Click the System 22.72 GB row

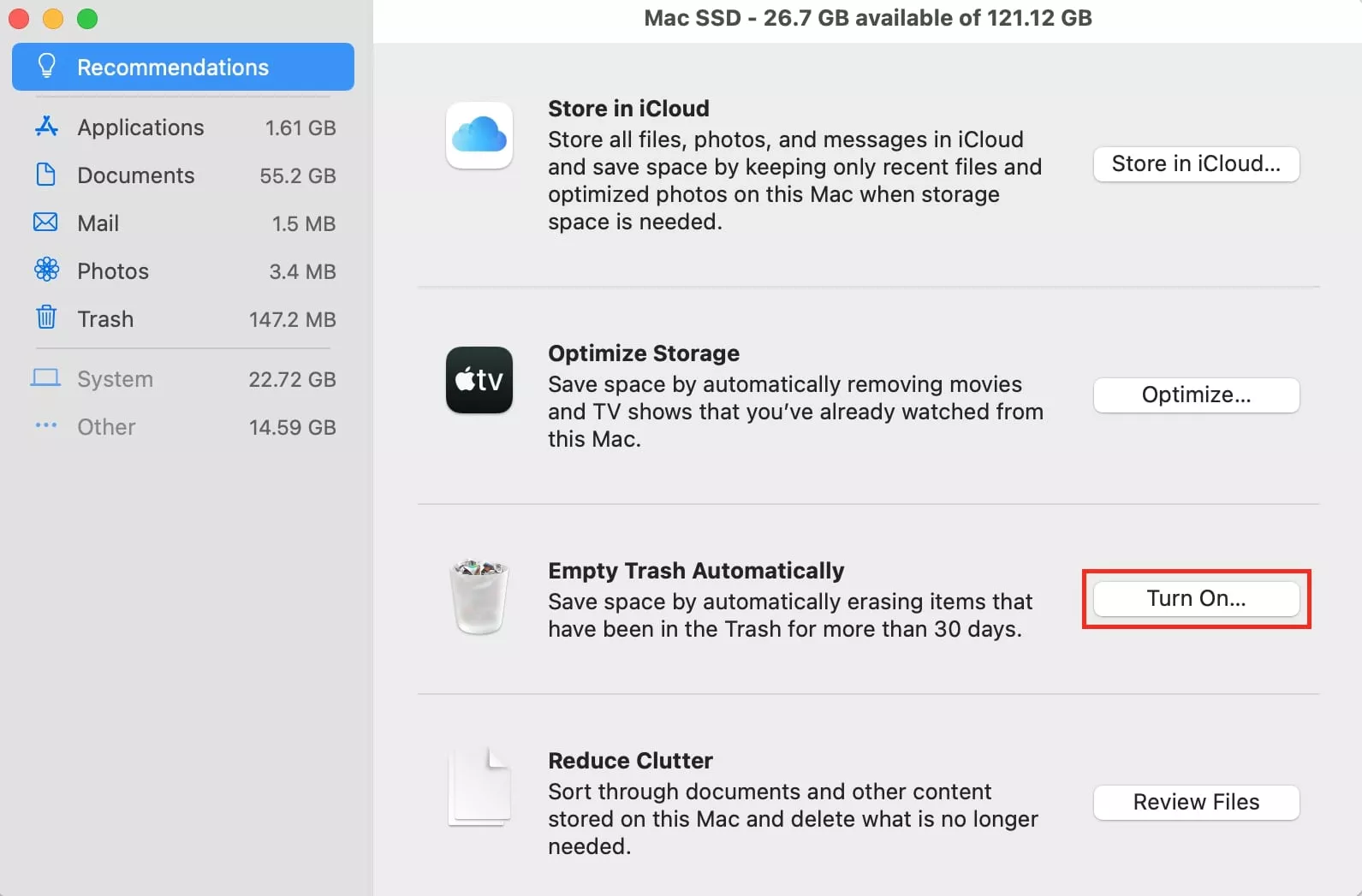click(183, 379)
